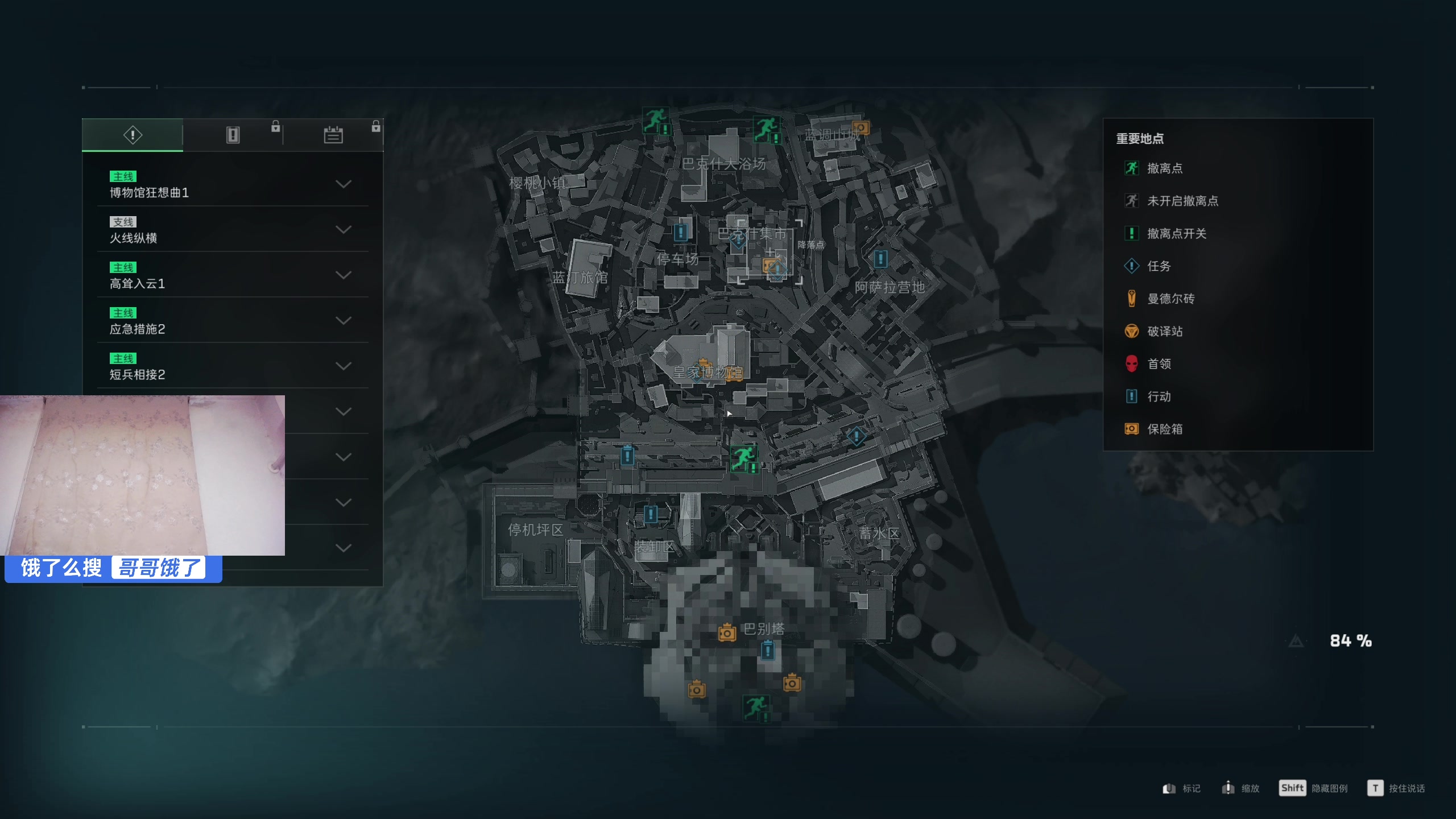Select the safe icon next to 巴别塔
1456x819 pixels.
tap(727, 632)
